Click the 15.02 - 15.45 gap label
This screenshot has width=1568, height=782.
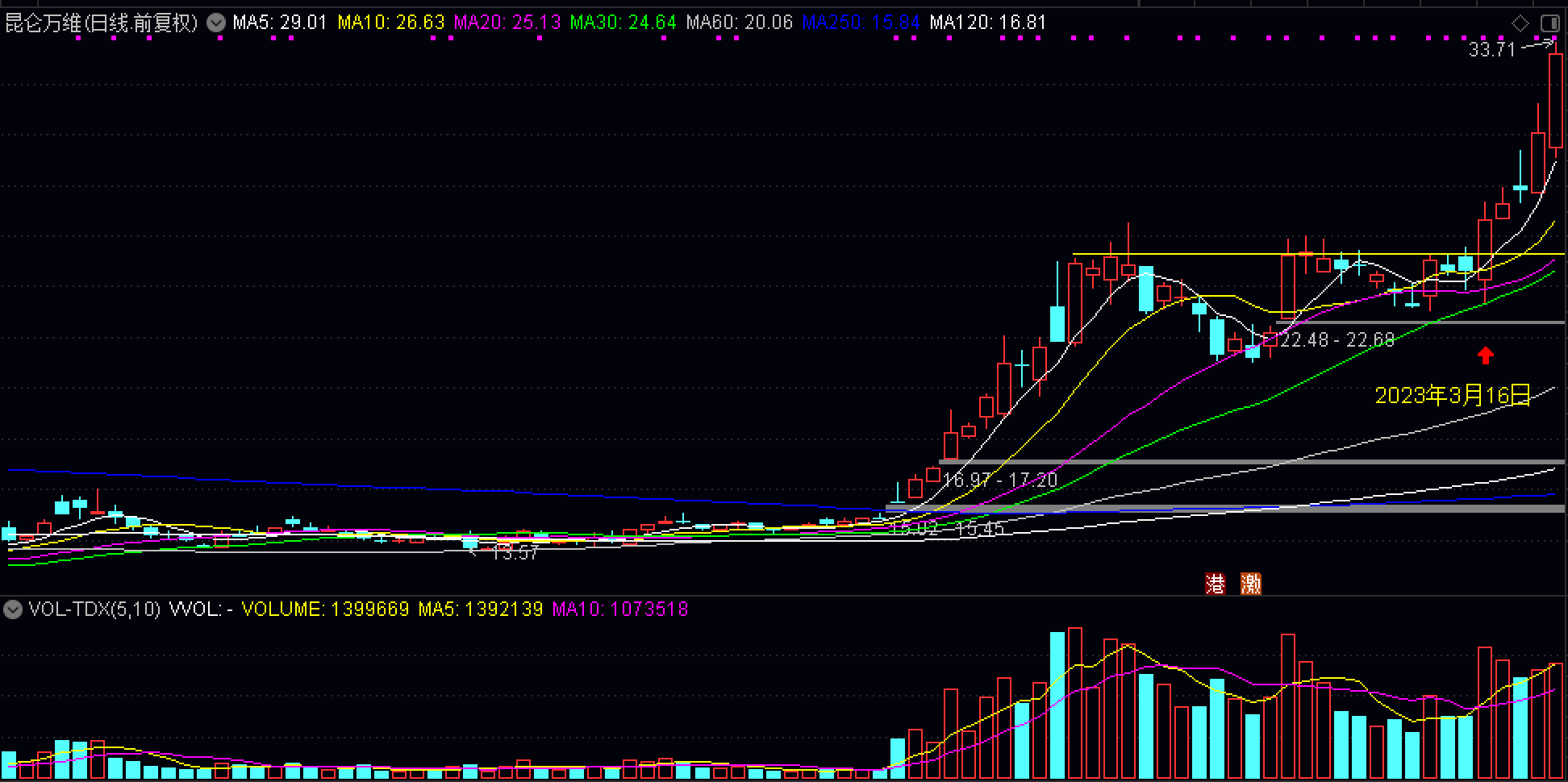pyautogui.click(x=947, y=529)
